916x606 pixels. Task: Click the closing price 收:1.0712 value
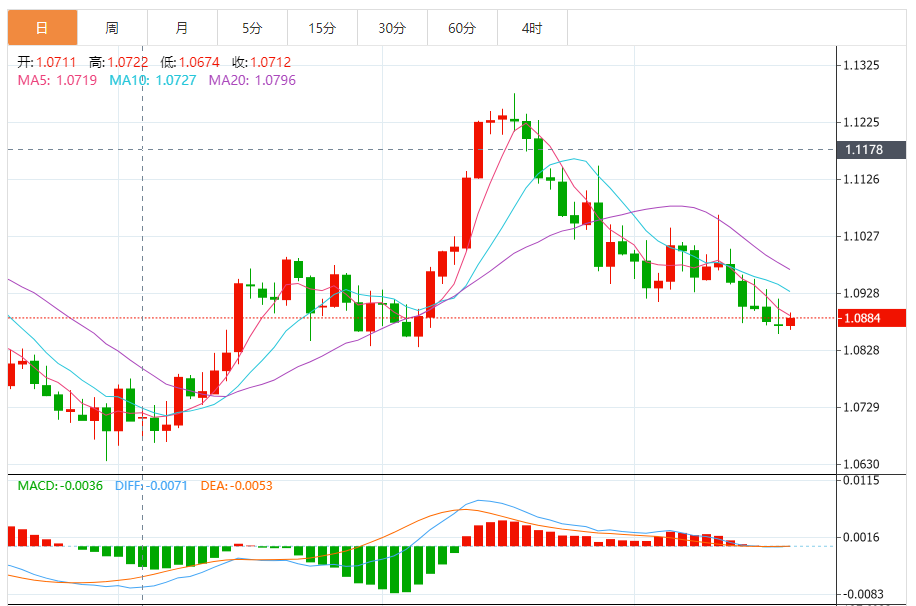[261, 62]
